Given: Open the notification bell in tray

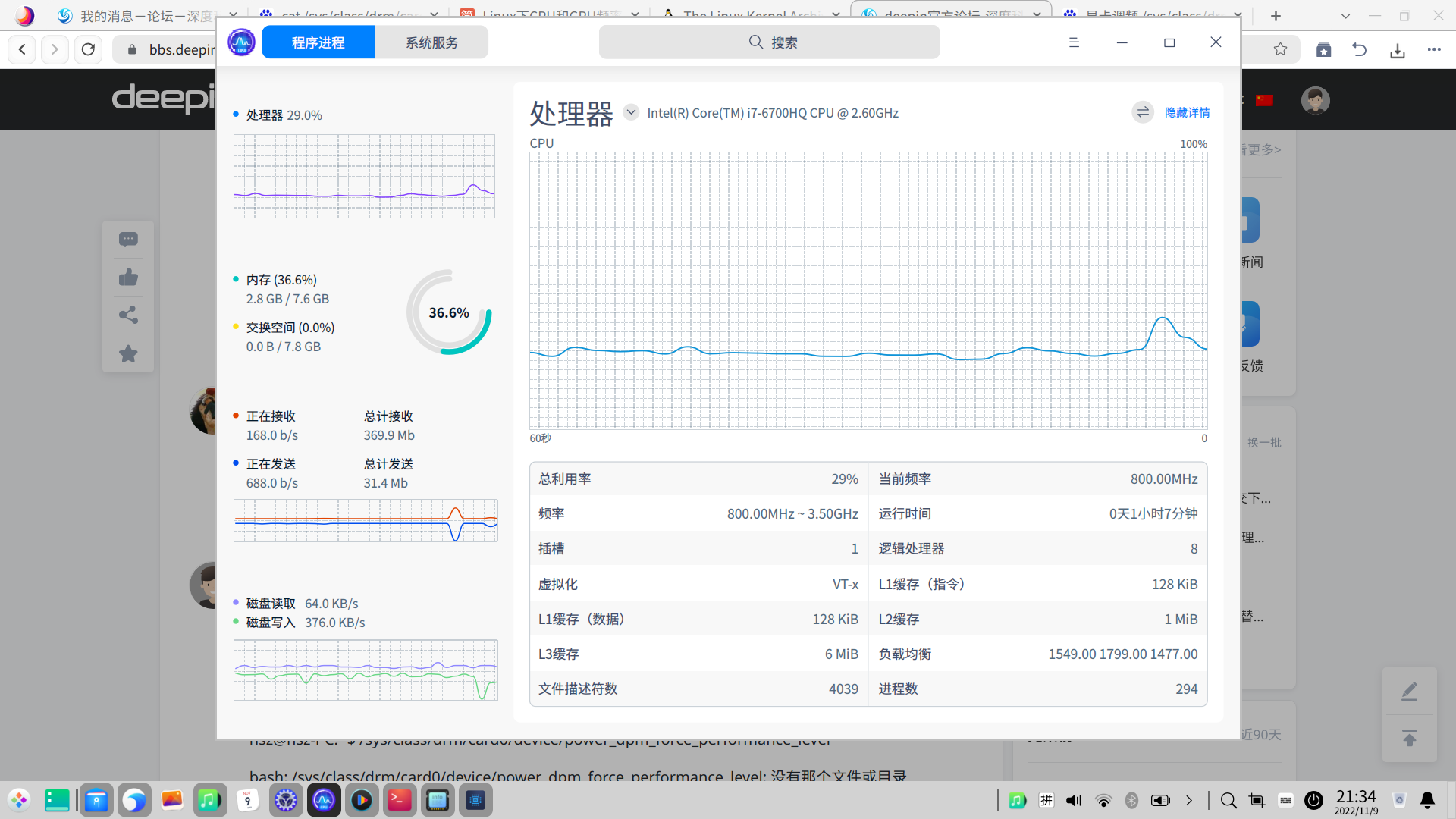Looking at the screenshot, I should tap(1427, 800).
